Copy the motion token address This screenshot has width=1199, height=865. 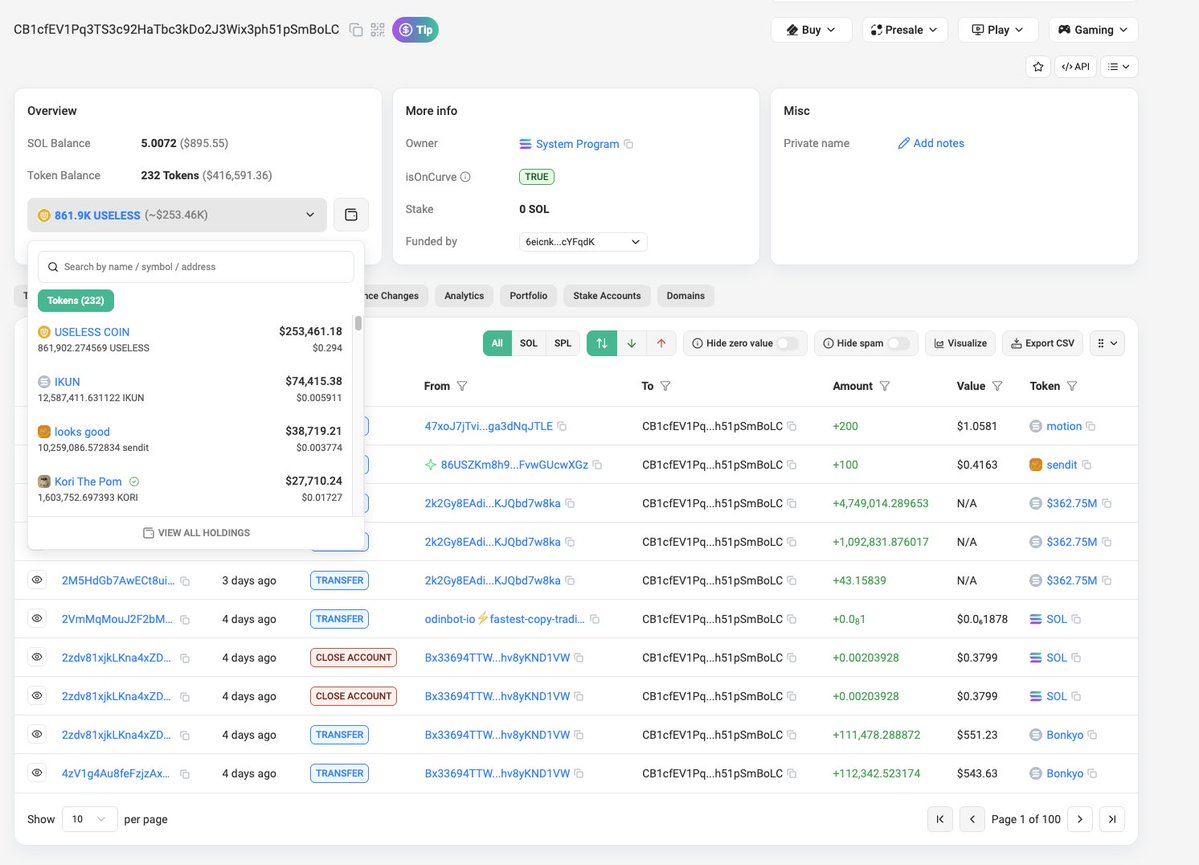click(x=1090, y=426)
